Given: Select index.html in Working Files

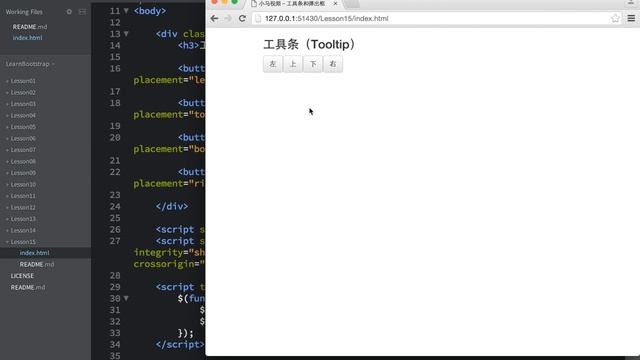Looking at the screenshot, I should [x=27, y=38].
